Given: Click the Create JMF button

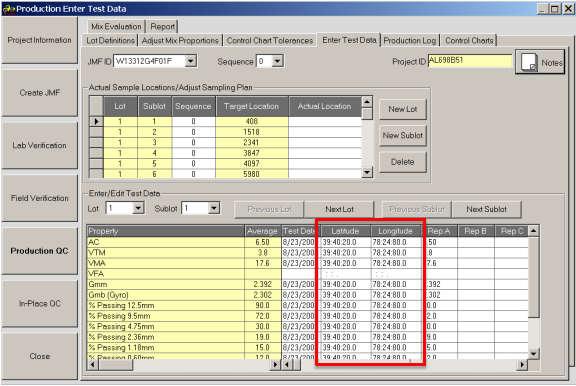Looking at the screenshot, I should (40, 93).
